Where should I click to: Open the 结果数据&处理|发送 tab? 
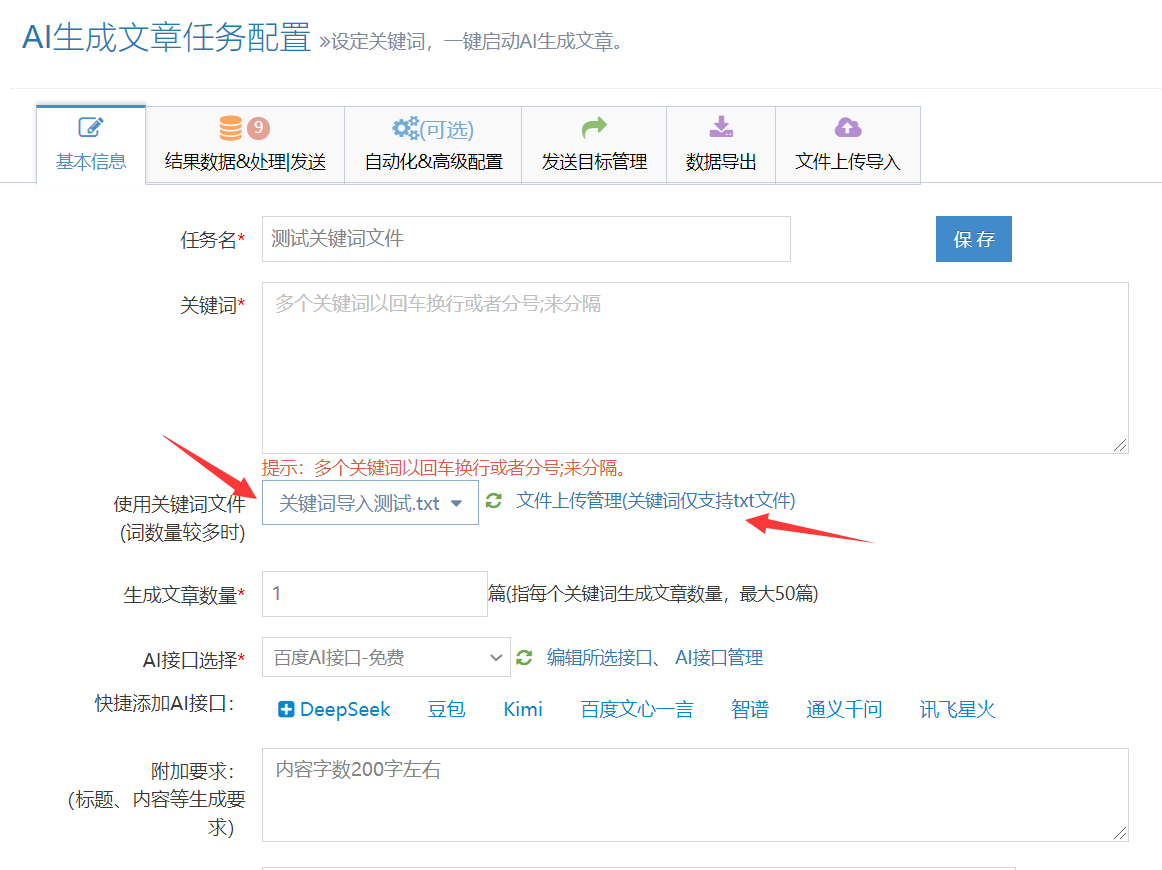click(x=245, y=161)
